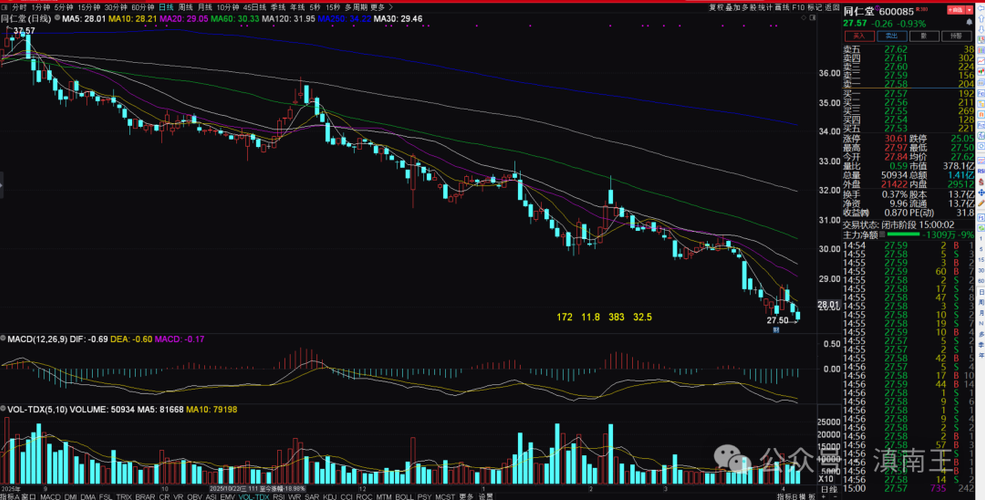The image size is (985, 500).
Task: Select 日线 daily period
Action: 166,7
